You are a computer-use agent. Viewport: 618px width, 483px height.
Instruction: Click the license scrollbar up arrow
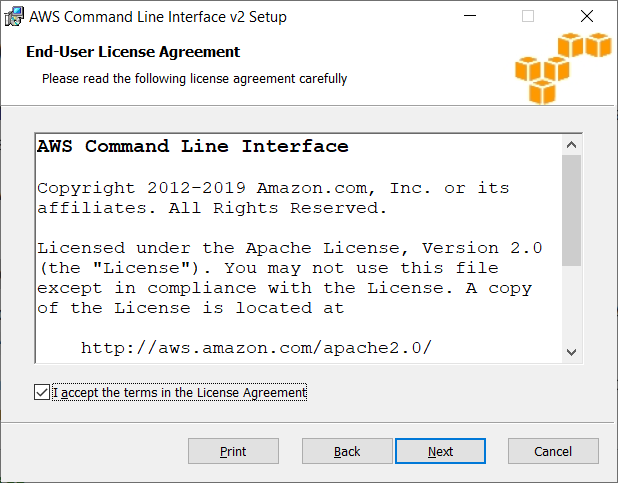tap(571, 145)
